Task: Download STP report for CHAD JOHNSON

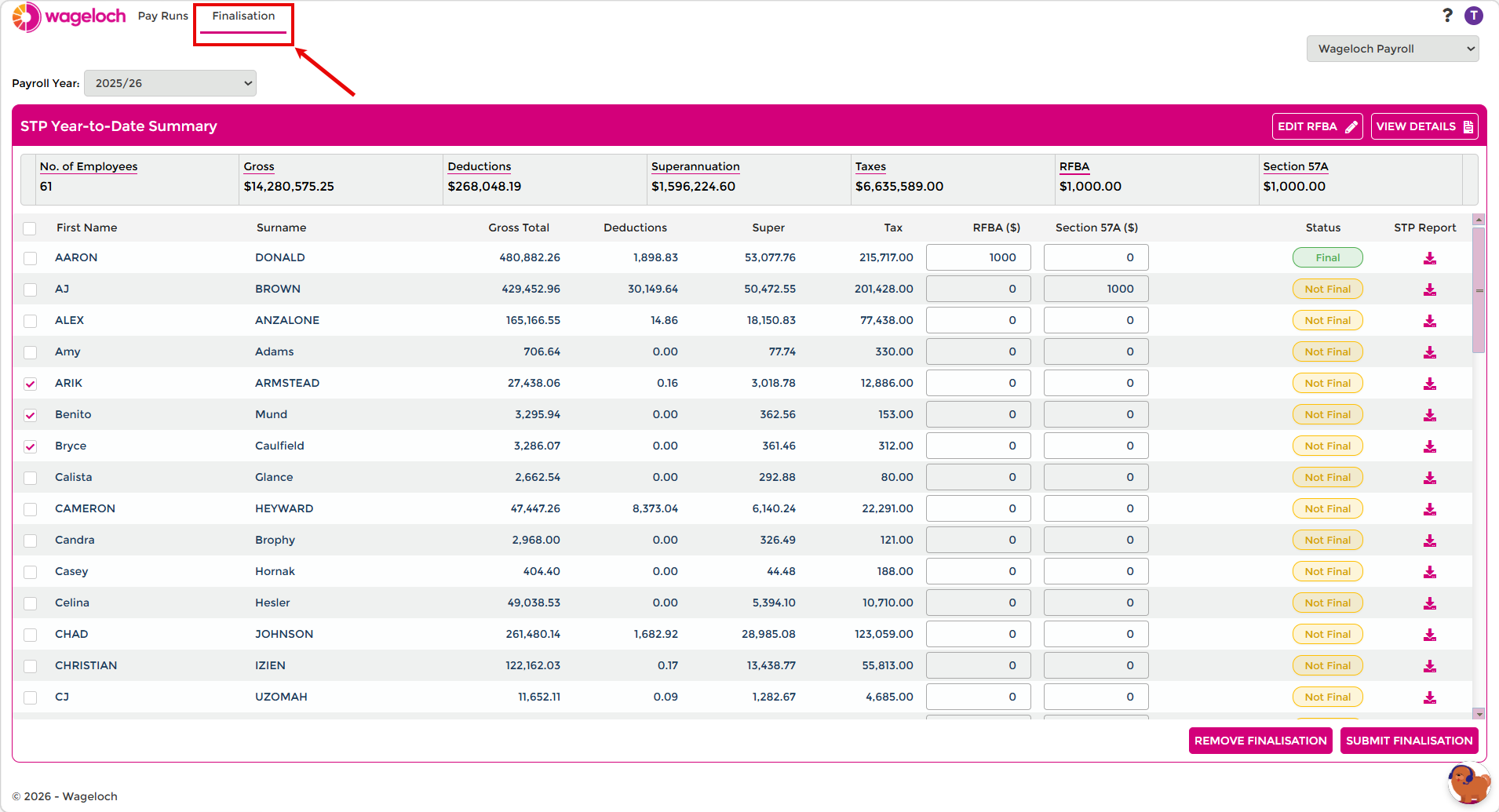Action: point(1430,635)
